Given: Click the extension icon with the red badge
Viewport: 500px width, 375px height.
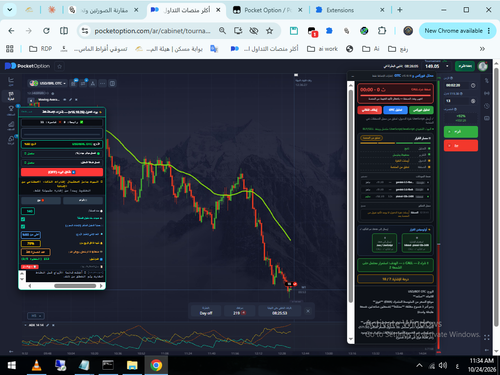Looking at the screenshot, I should (312, 32).
